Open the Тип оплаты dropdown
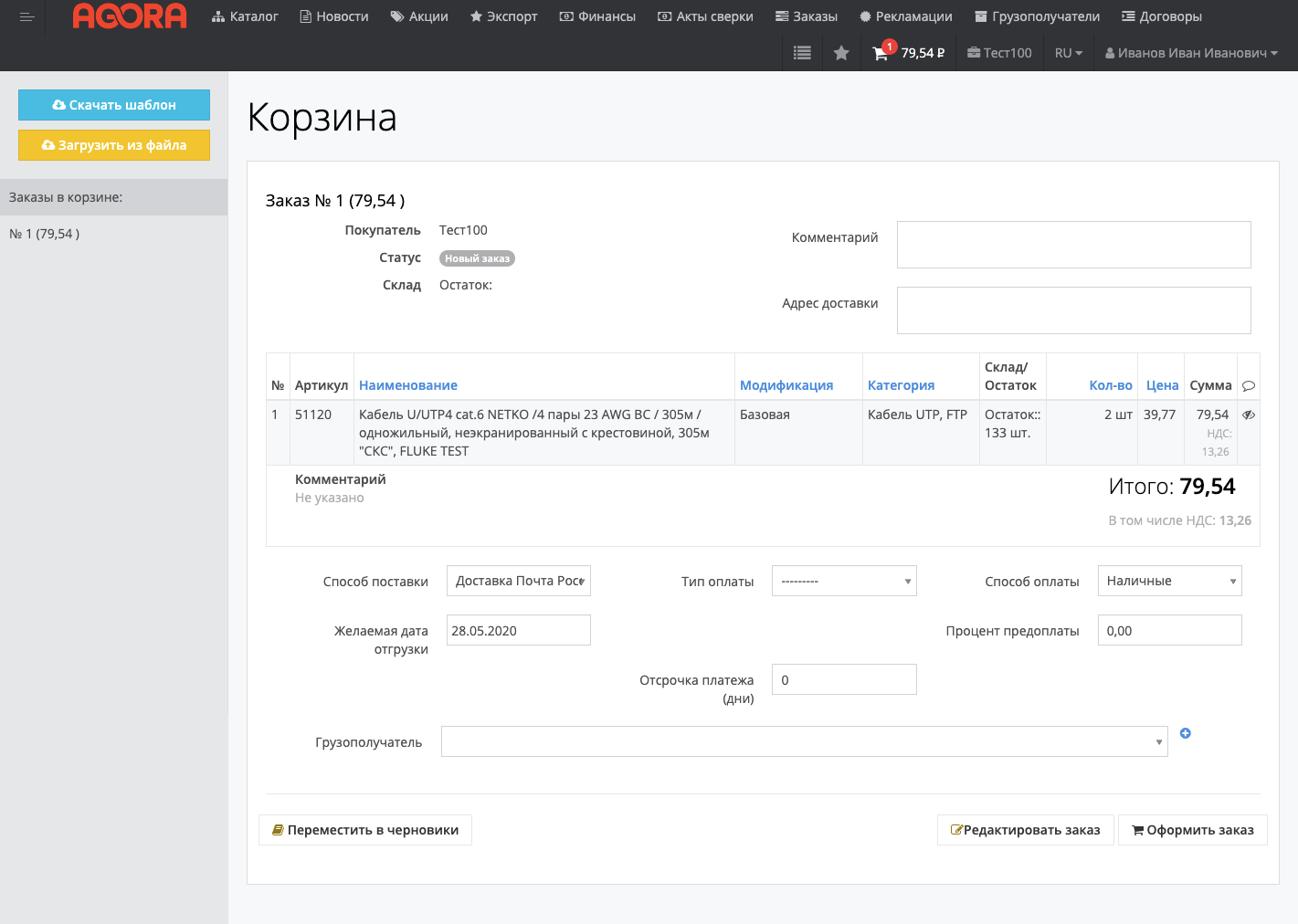Screen dimensions: 1298x924 pyautogui.click(x=843, y=581)
